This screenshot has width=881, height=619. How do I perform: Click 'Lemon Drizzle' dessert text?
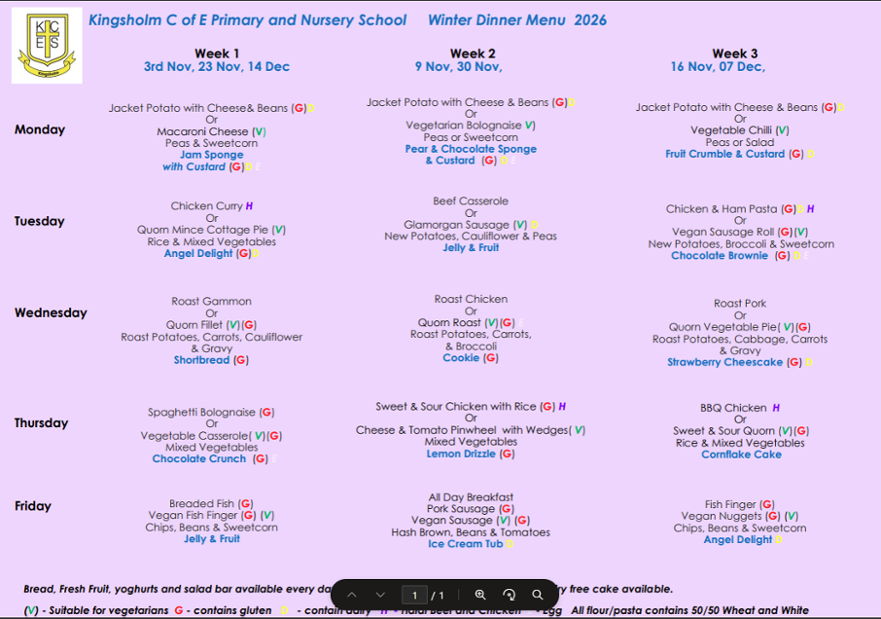(x=461, y=454)
